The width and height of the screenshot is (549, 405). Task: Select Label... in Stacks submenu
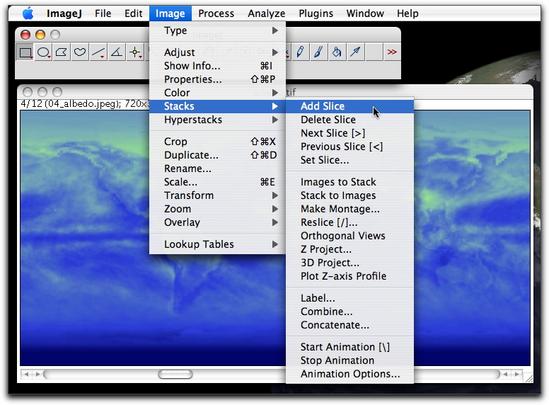(350, 298)
